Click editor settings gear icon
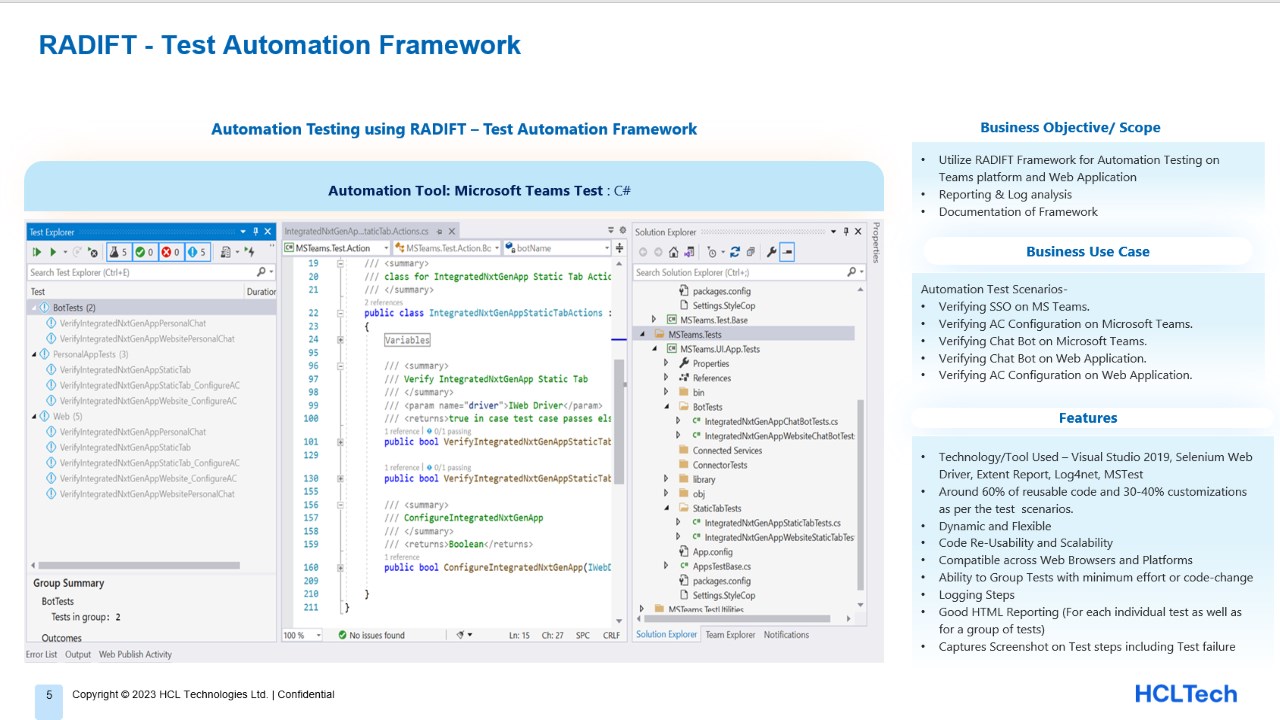 (622, 231)
